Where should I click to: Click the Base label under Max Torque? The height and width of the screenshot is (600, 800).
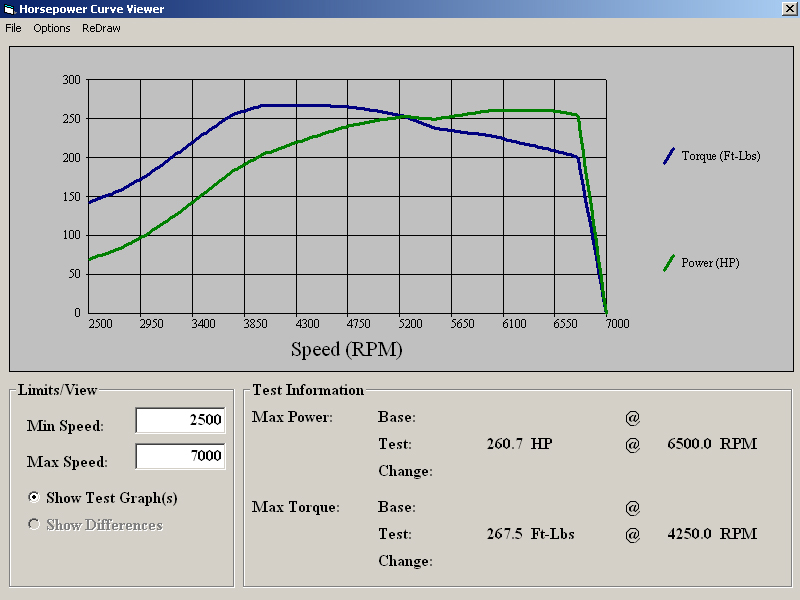(x=397, y=507)
